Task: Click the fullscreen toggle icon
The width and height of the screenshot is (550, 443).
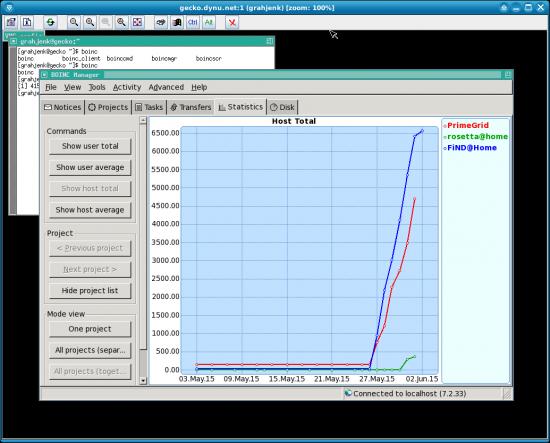Action: click(x=137, y=22)
